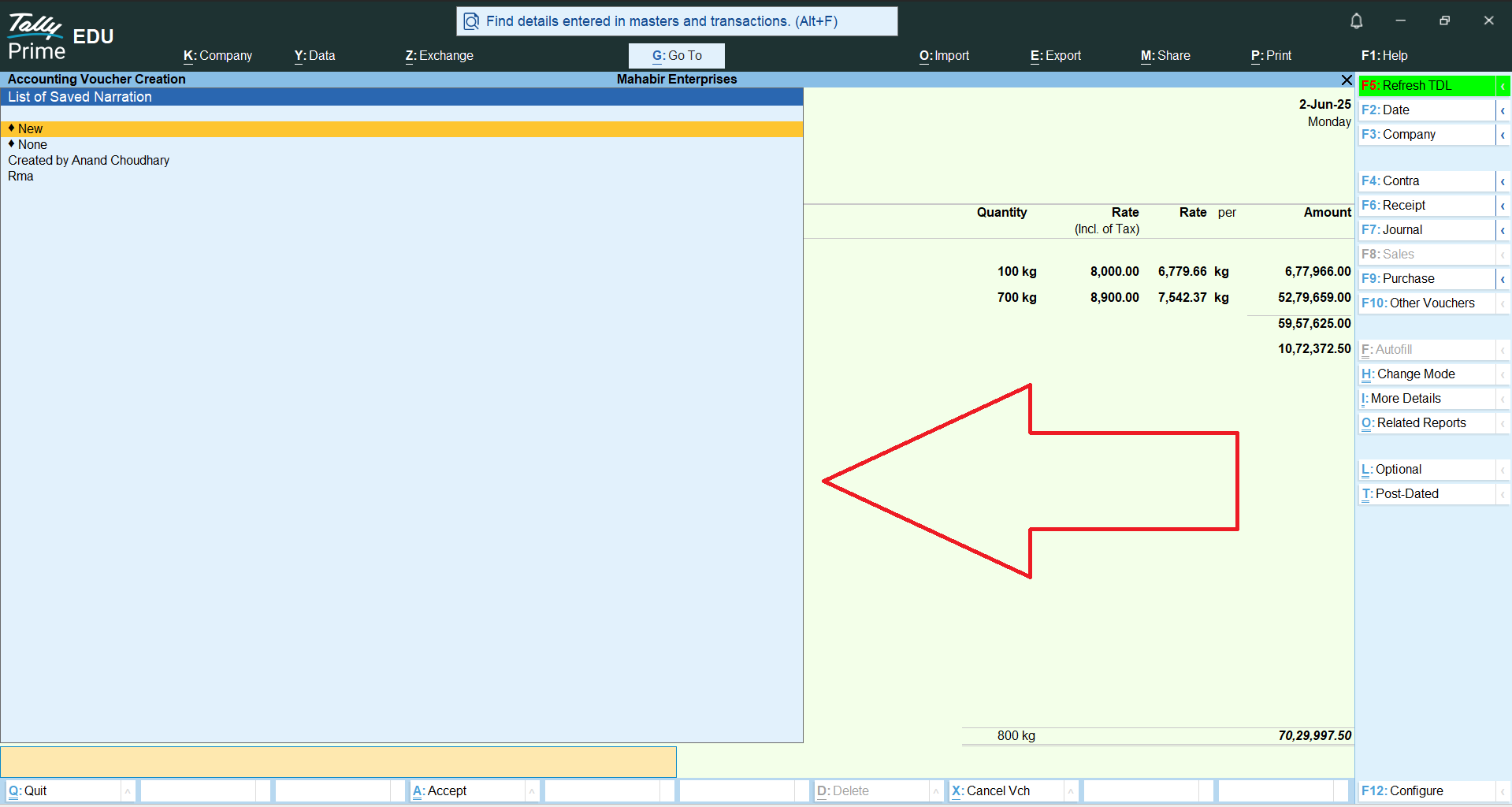Image resolution: width=1512 pixels, height=807 pixels.
Task: Select None in saved narration list
Action: pyautogui.click(x=402, y=144)
